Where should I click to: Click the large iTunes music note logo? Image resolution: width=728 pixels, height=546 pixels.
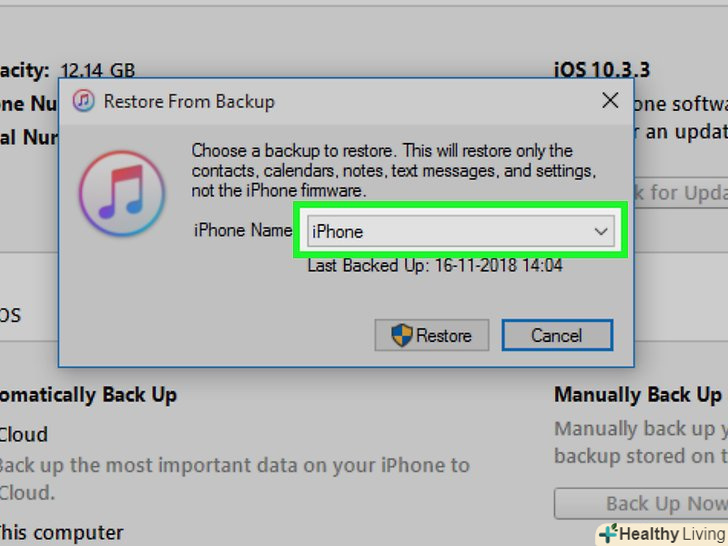122,193
